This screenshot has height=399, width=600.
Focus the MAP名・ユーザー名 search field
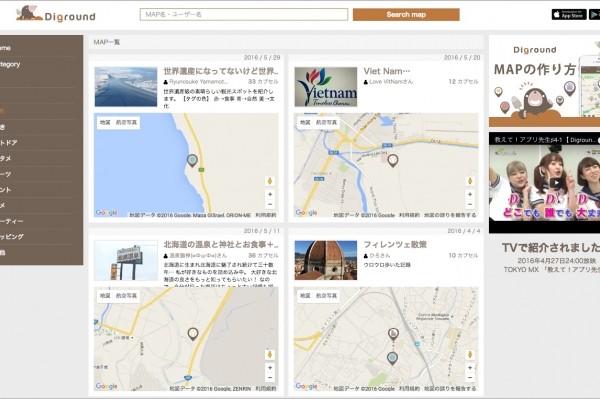coord(244,15)
